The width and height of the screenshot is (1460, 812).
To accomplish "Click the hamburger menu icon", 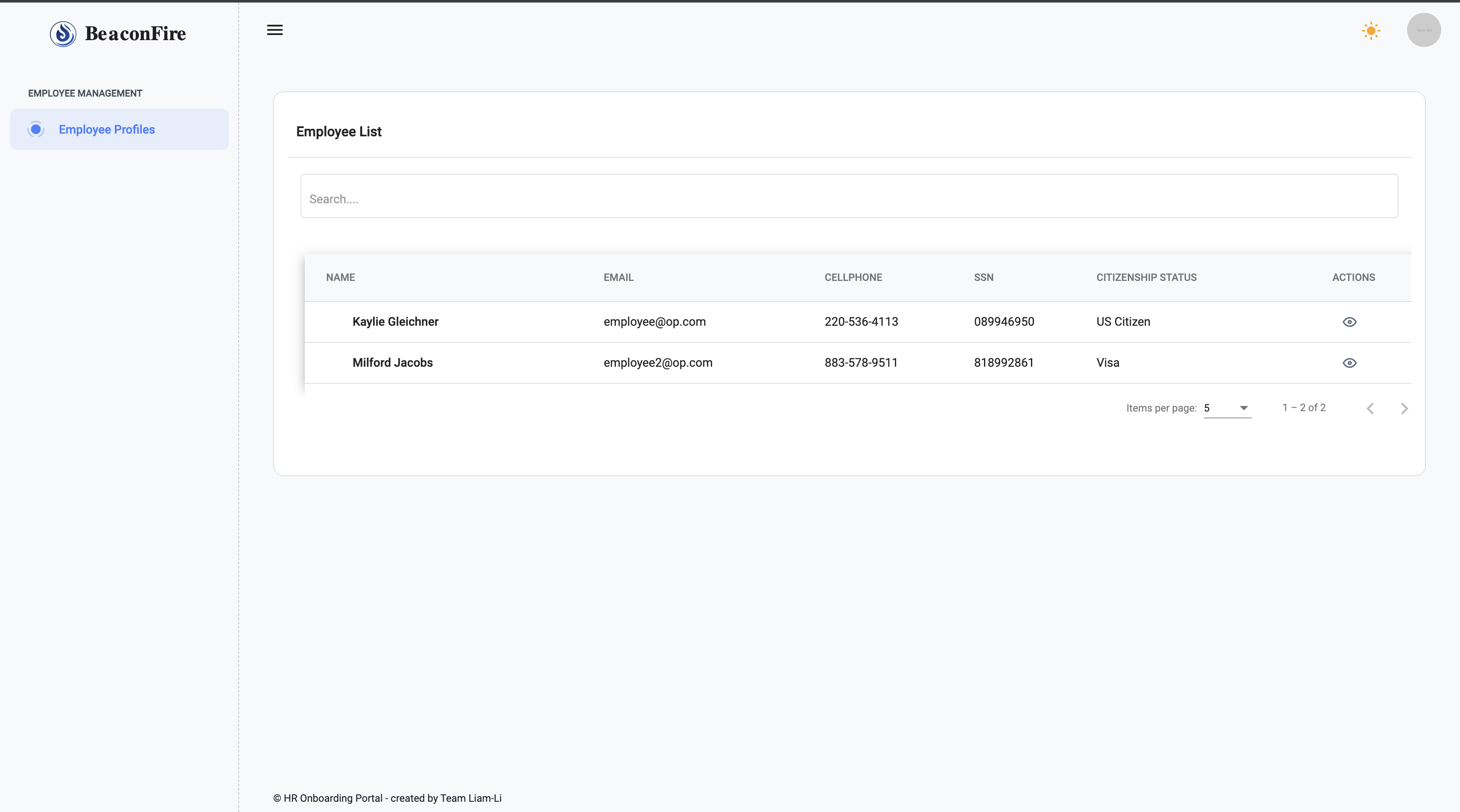I will (275, 30).
